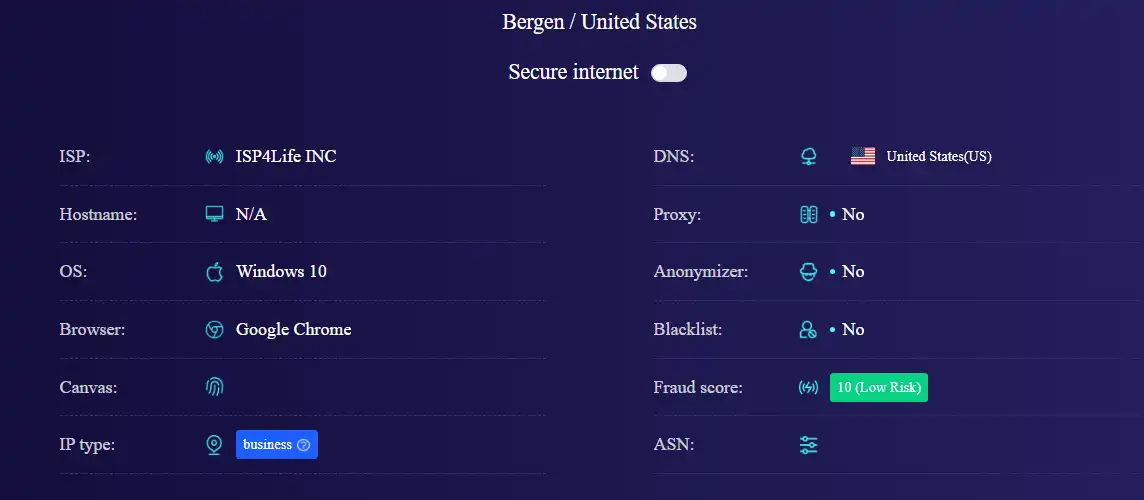
Task: Click the Proxy icon
Action: pyautogui.click(x=808, y=215)
